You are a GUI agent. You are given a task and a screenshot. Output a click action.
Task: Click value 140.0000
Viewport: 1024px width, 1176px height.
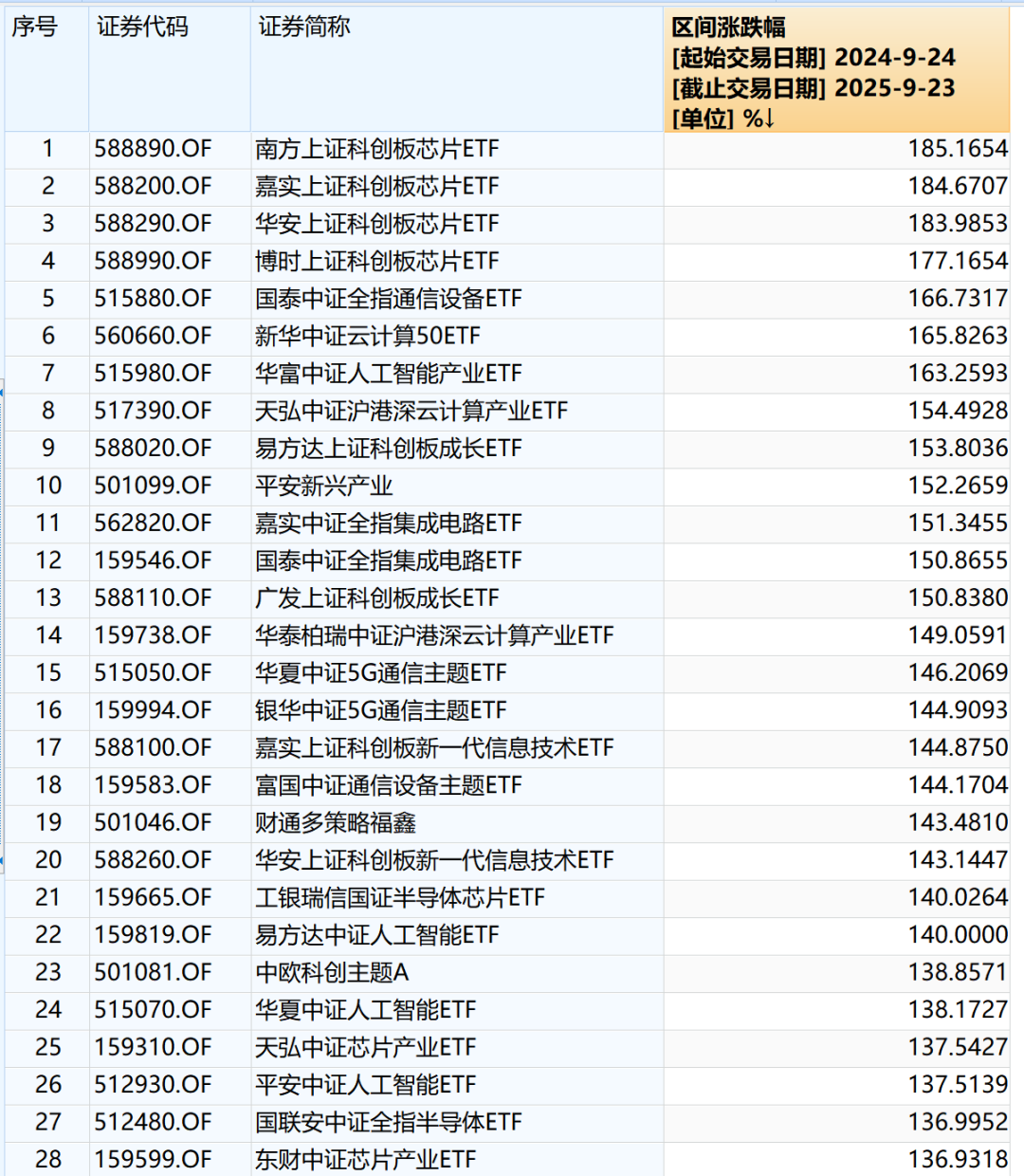pos(958,935)
